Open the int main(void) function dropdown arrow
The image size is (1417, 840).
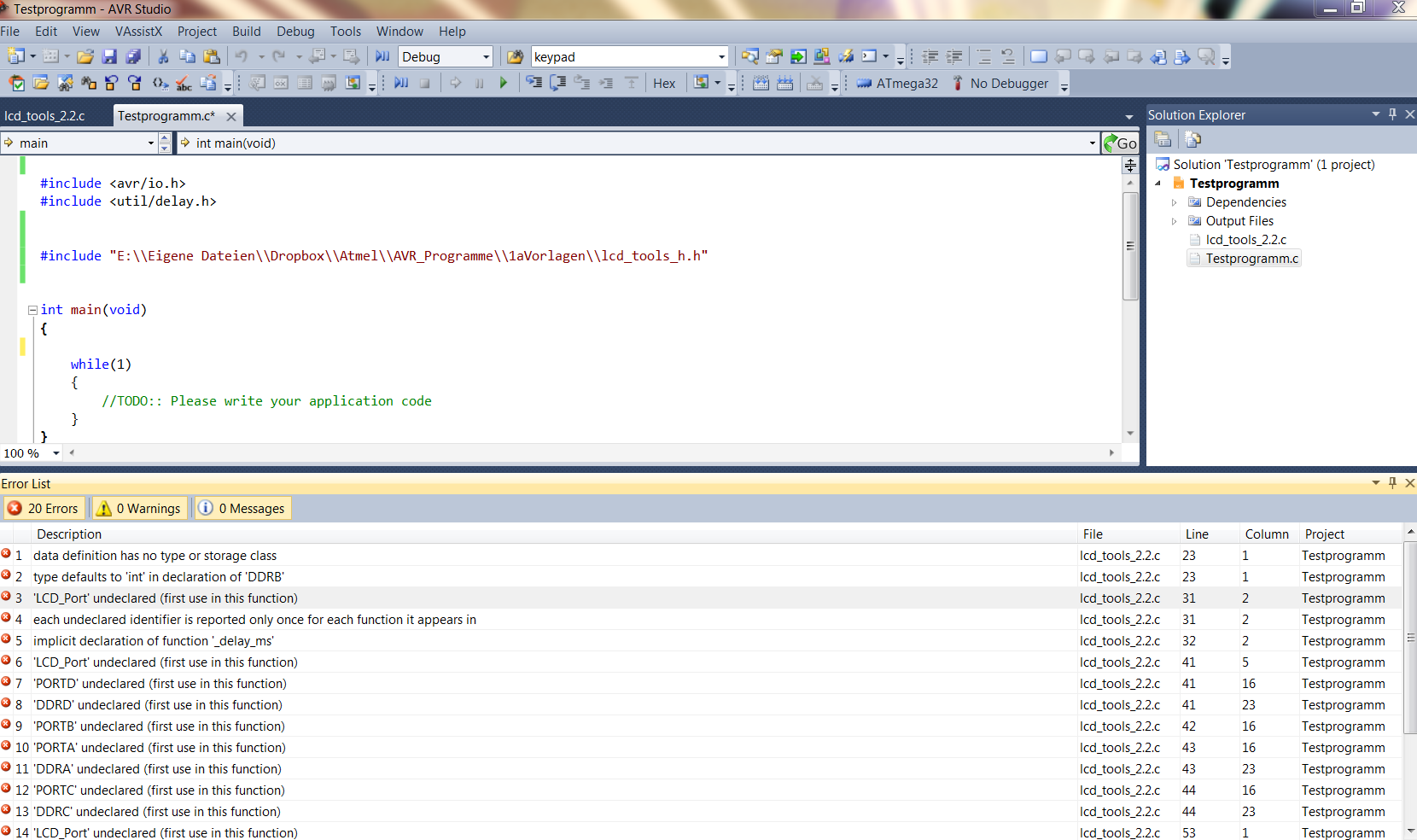[1093, 143]
